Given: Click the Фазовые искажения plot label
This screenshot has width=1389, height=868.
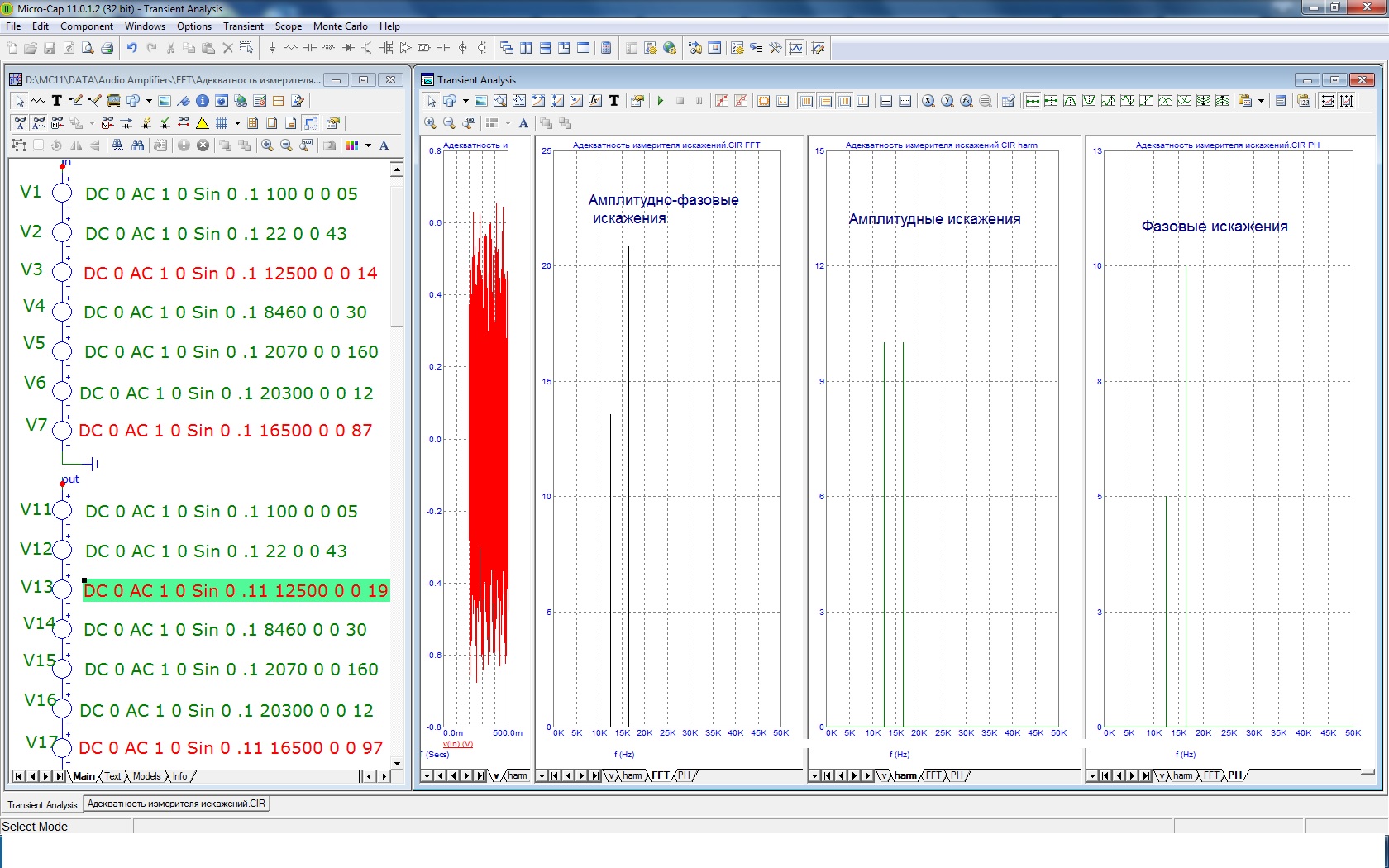Looking at the screenshot, I should 1215,227.
